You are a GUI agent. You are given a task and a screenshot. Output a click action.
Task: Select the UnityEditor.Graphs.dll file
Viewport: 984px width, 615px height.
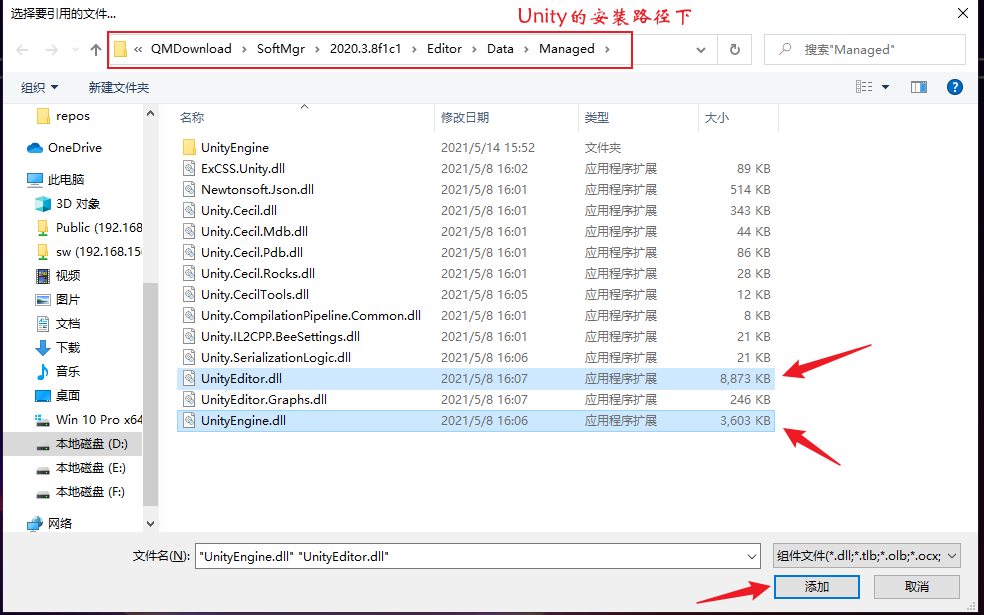(475, 400)
